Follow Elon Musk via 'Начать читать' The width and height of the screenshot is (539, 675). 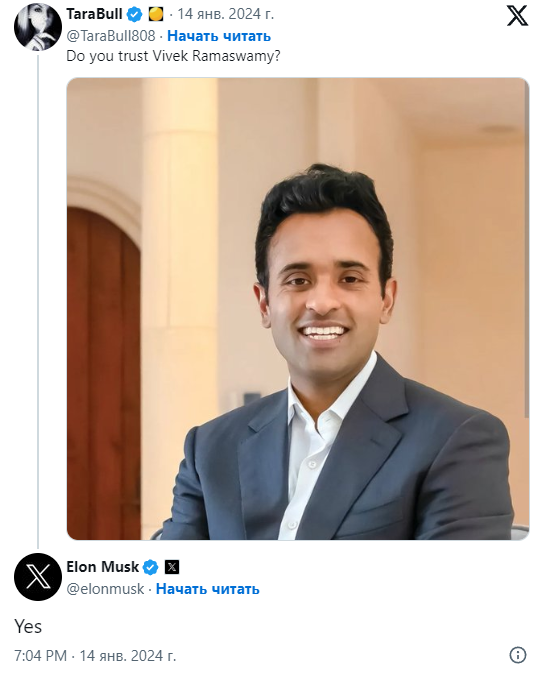click(208, 589)
